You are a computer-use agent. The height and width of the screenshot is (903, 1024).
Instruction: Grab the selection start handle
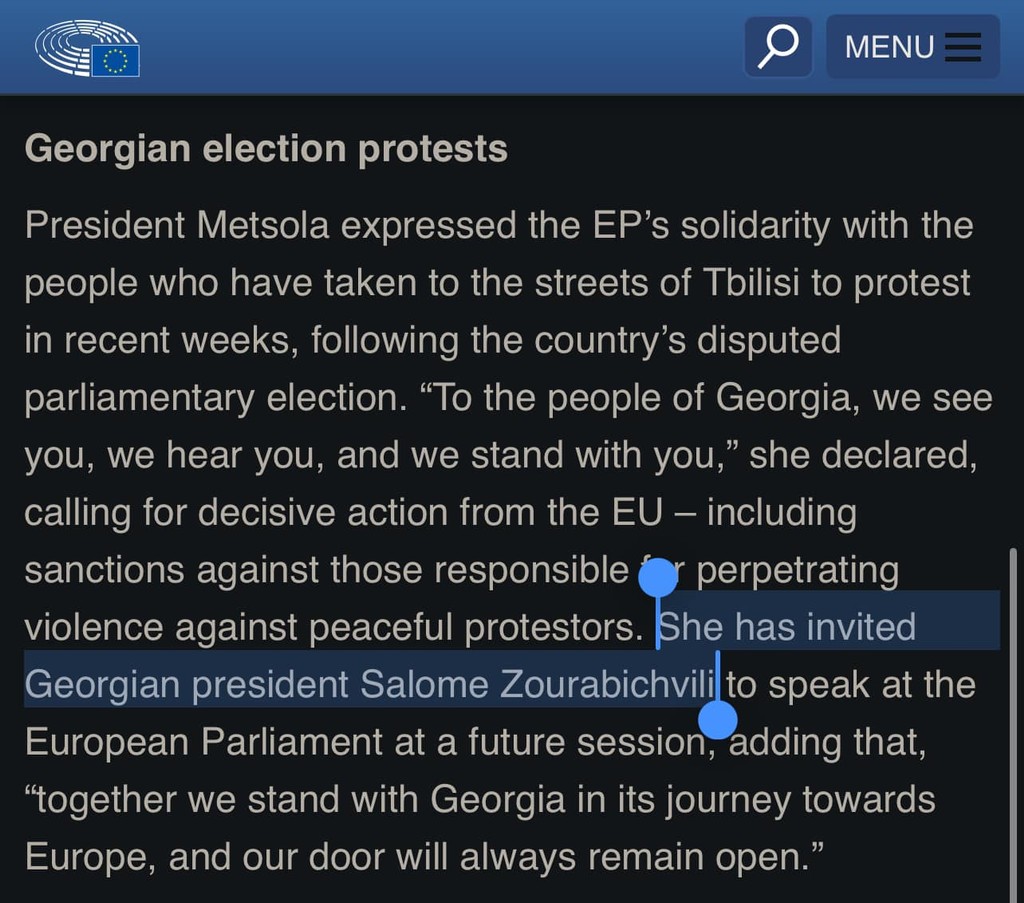coord(658,579)
